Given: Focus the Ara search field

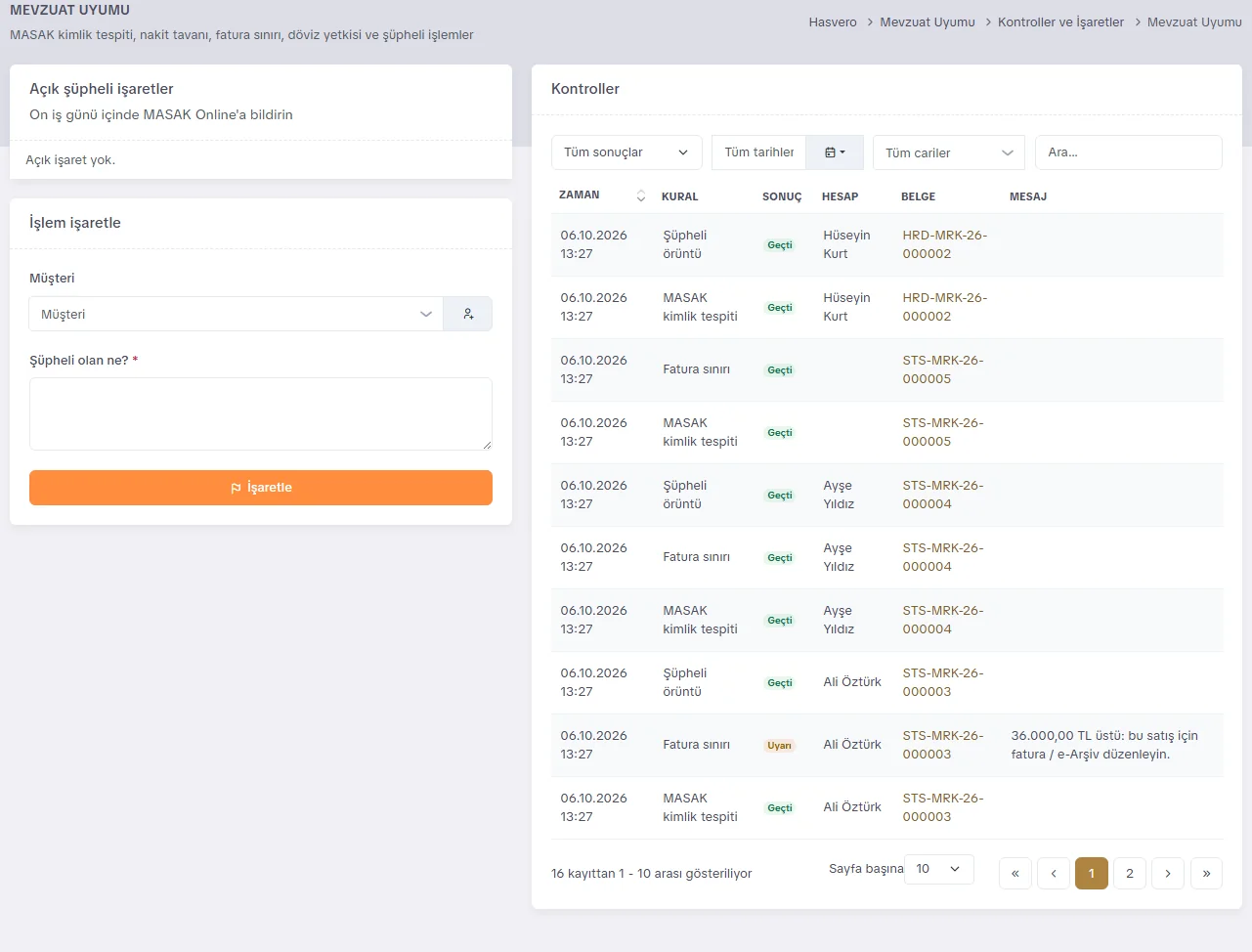Looking at the screenshot, I should click(x=1129, y=152).
